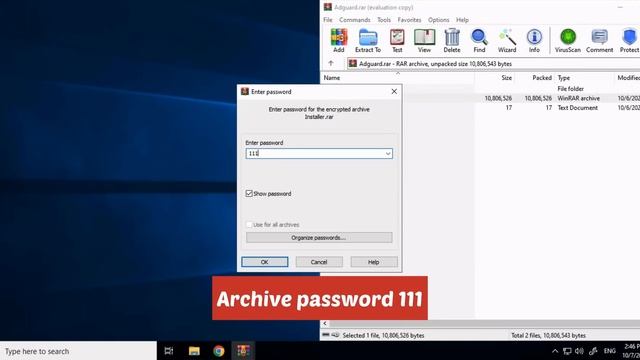Confirm password with OK button

[264, 262]
